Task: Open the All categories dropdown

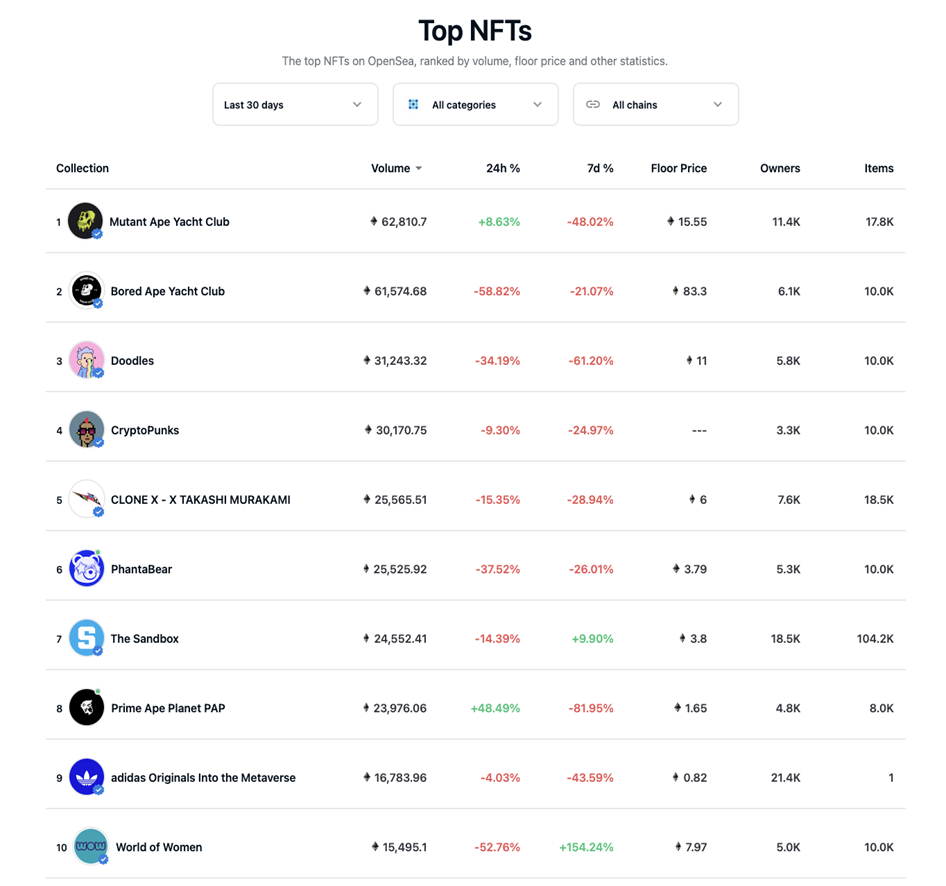Action: point(475,104)
